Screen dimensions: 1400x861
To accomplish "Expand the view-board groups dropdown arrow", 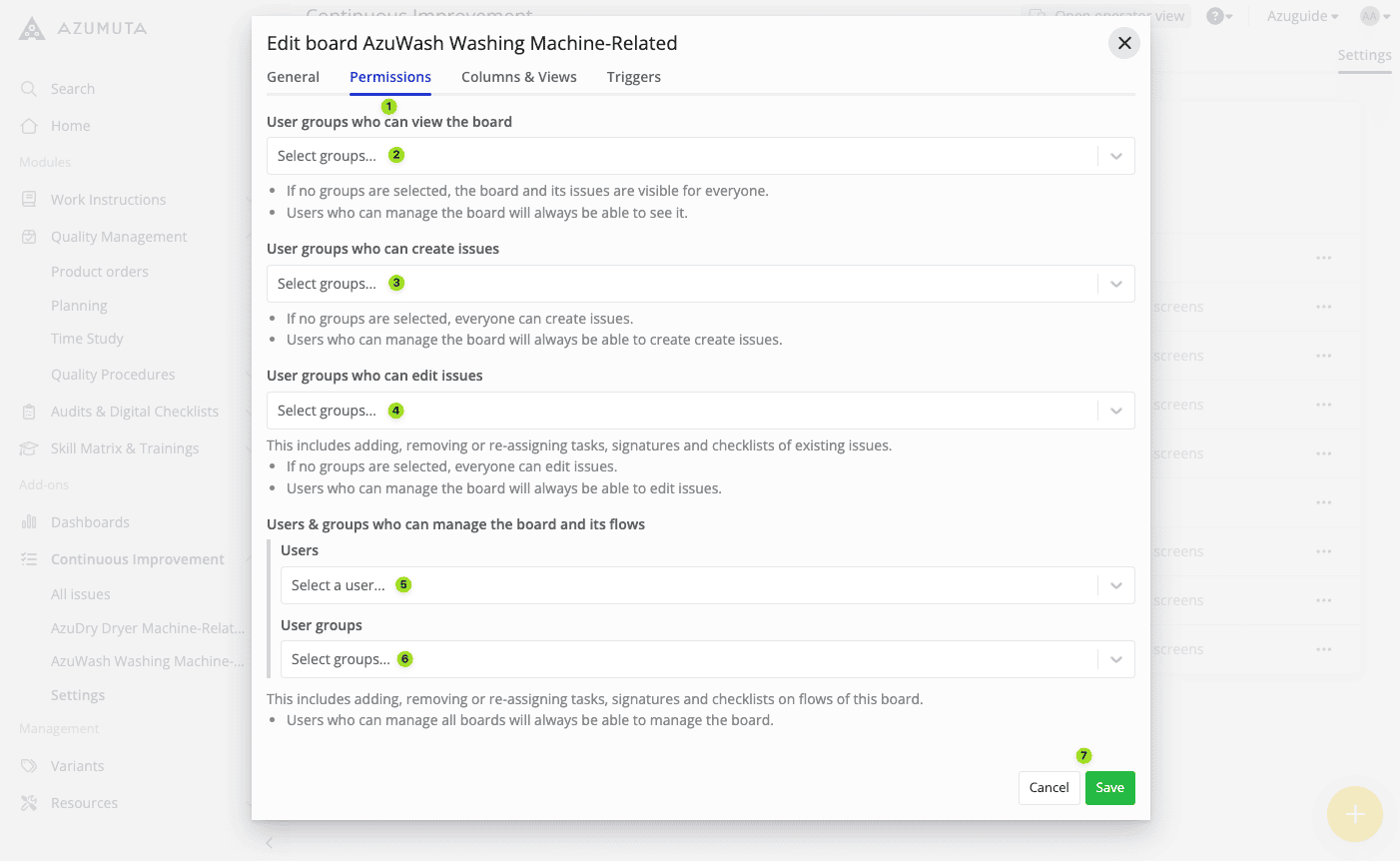I will [1115, 156].
